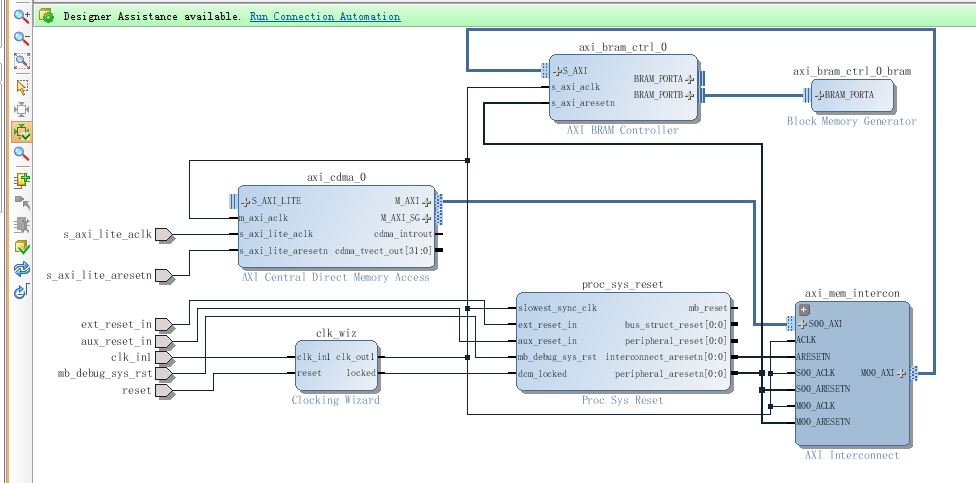This screenshot has width=976, height=483.
Task: Click the Zoom Out magnifier icon
Action: (x=20, y=39)
